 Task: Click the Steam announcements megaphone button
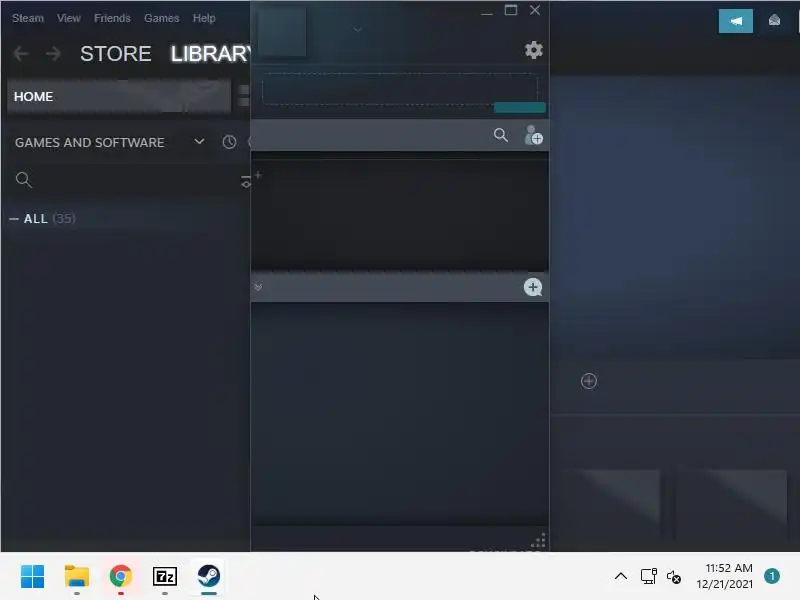pyautogui.click(x=736, y=21)
